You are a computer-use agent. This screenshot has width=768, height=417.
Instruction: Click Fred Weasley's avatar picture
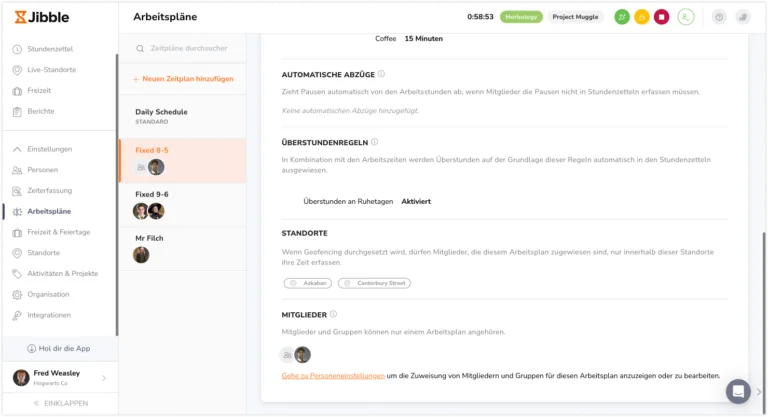click(21, 378)
